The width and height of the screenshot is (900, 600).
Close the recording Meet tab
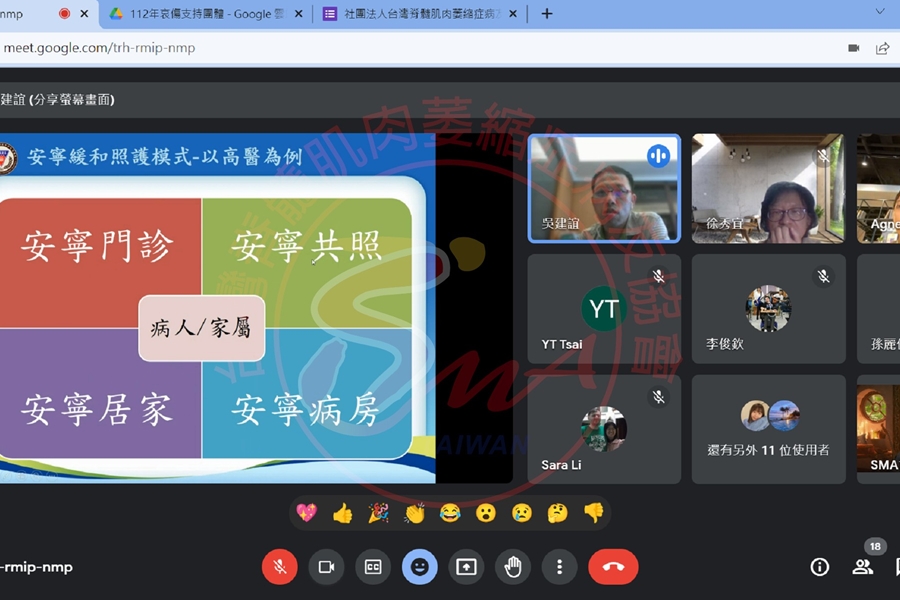pyautogui.click(x=84, y=14)
